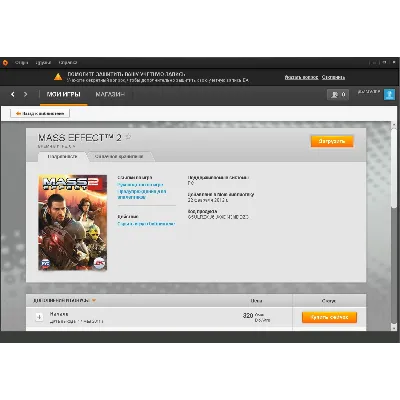Click the postpone link in the warning banner
The width and height of the screenshot is (400, 400).
[x=333, y=77]
